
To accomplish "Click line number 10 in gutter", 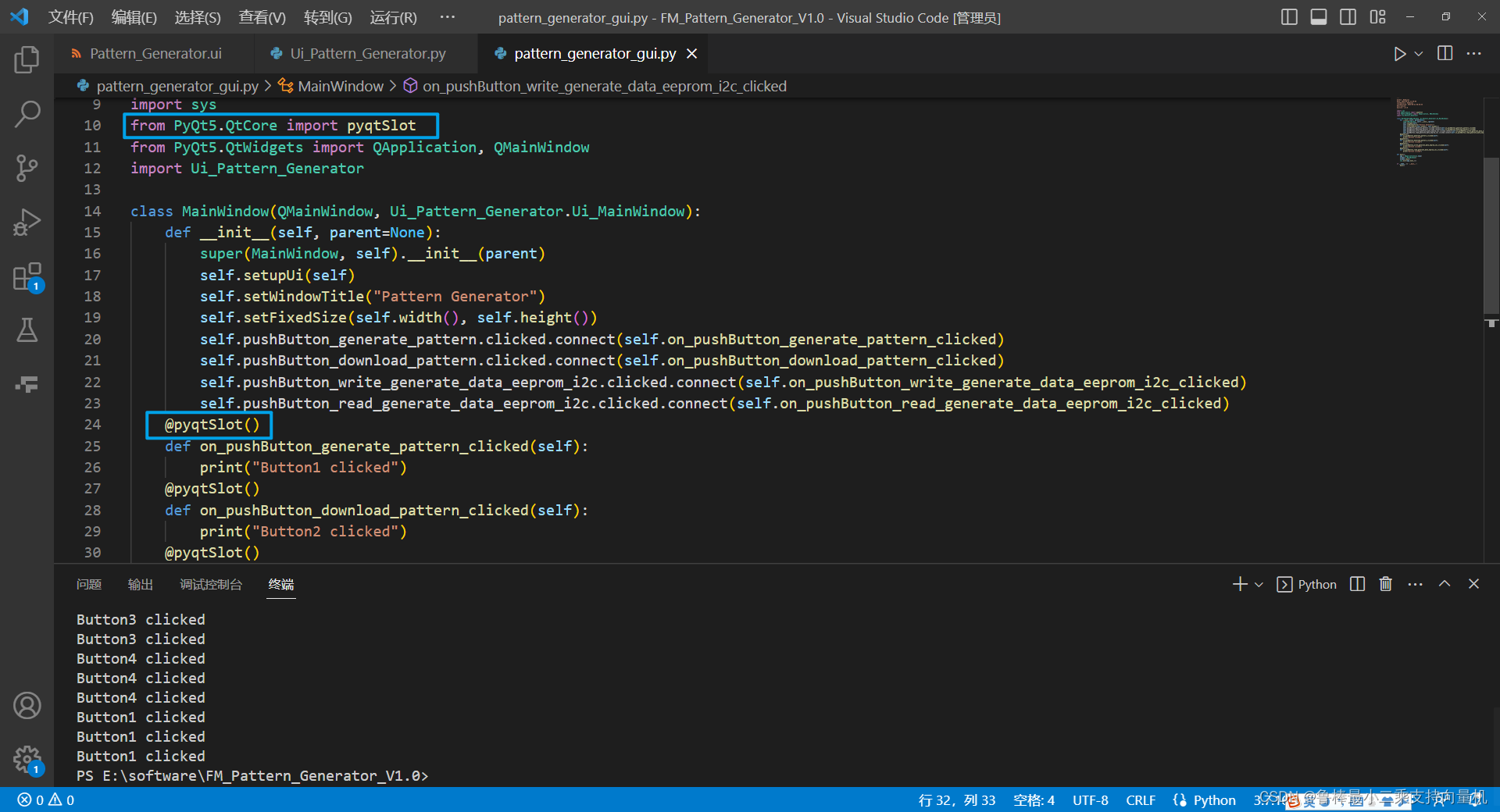I will 92,126.
